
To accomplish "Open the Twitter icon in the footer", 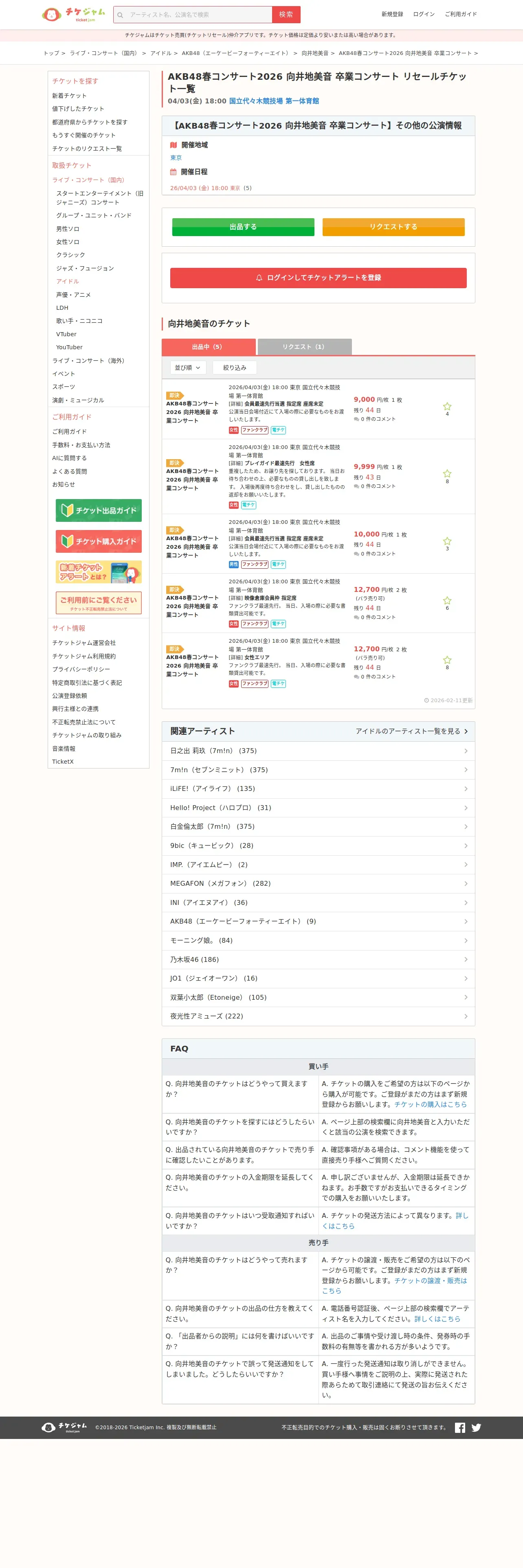I will click(476, 1428).
